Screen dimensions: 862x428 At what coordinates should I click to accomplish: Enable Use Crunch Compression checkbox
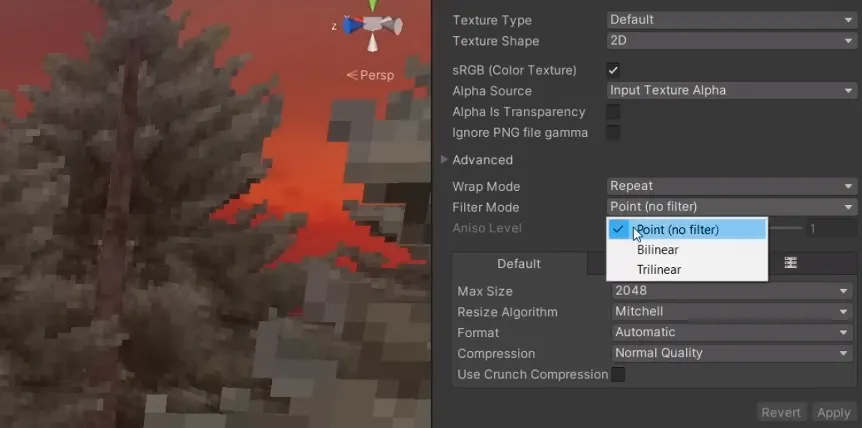[619, 374]
